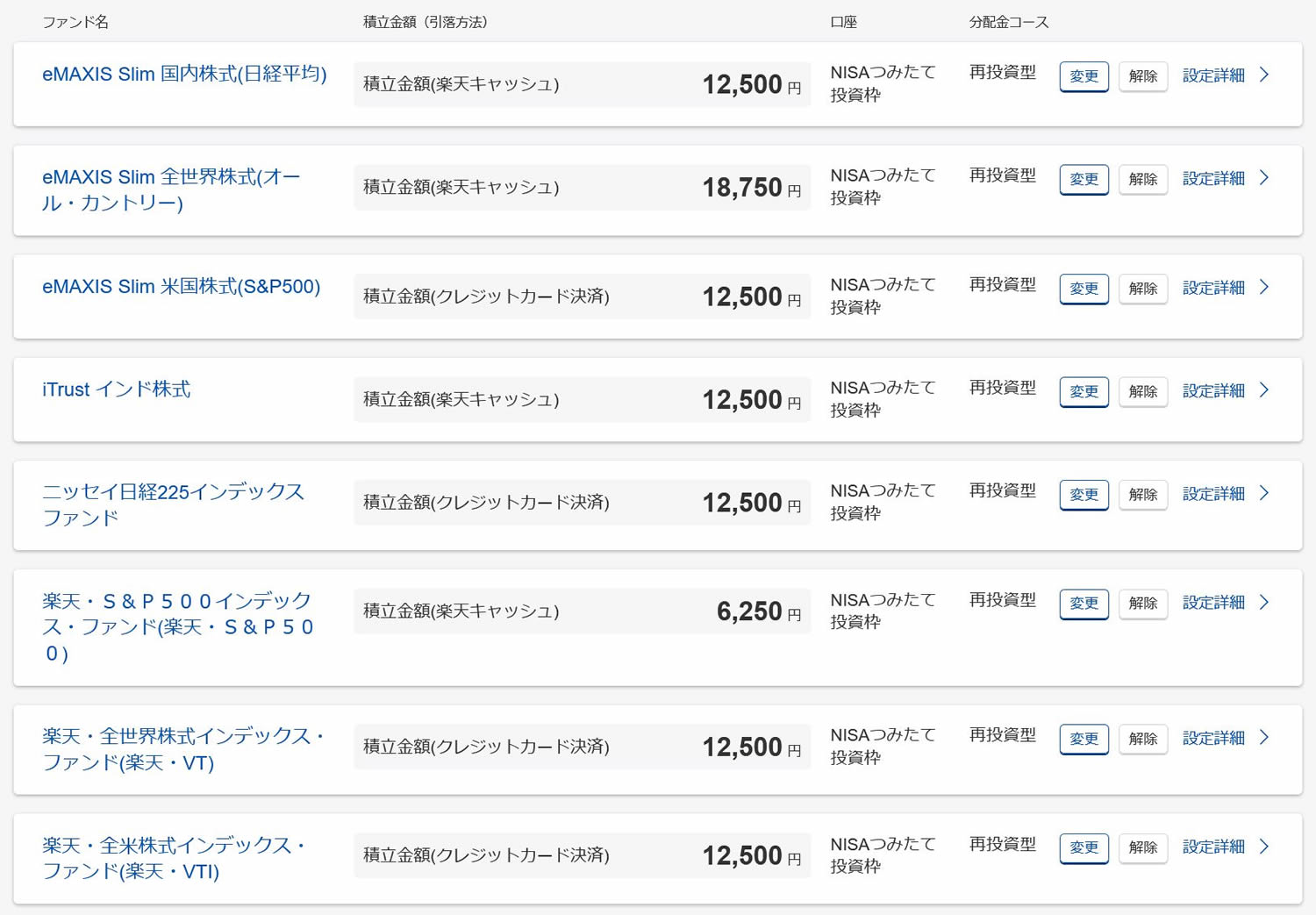This screenshot has height=915, width=1316.
Task: Expand 設定詳細 chevron for eMAXIS Slim 国内株式
Action: [1264, 75]
